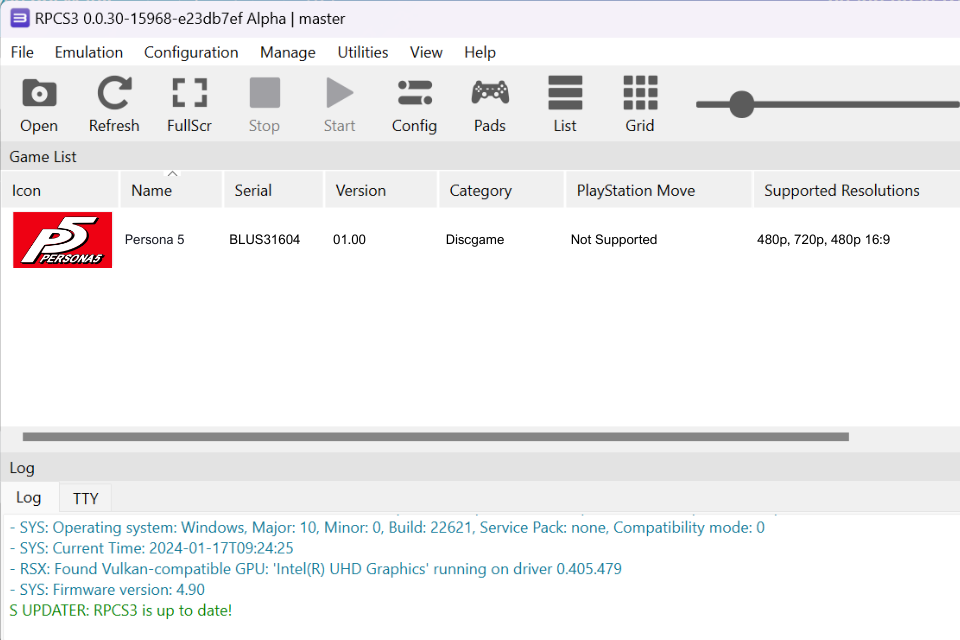Image resolution: width=960 pixels, height=640 pixels.
Task: Select the Persona 5 name cell
Action: 154,239
